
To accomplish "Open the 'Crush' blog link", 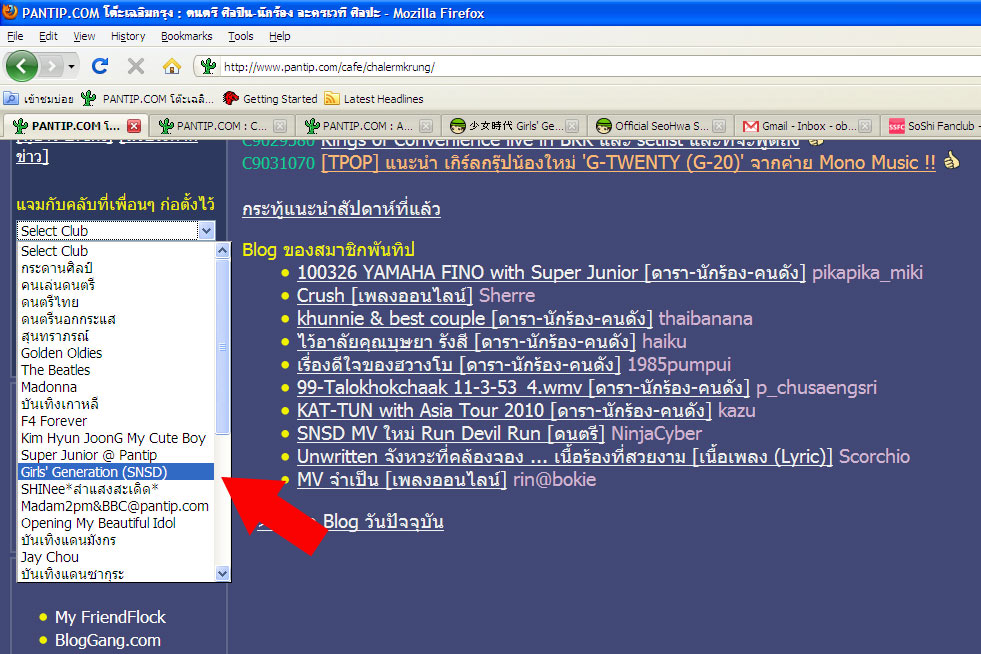I will pyautogui.click(x=385, y=295).
